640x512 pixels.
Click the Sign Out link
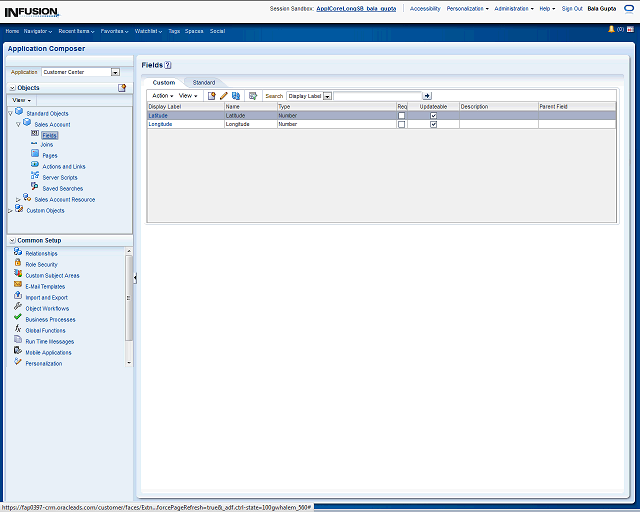pyautogui.click(x=572, y=8)
